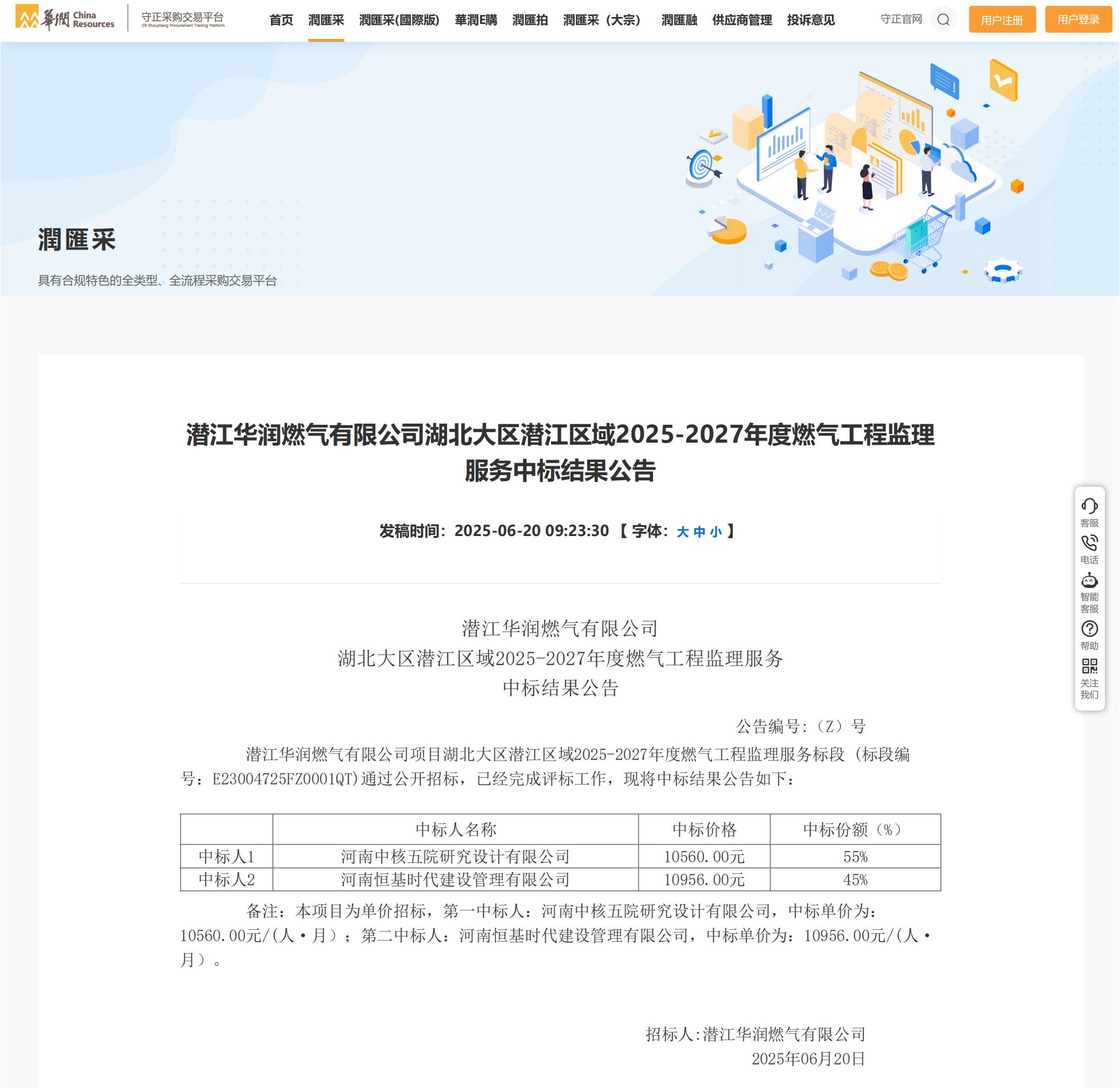
Task: Select the announcement title heading
Action: (560, 452)
